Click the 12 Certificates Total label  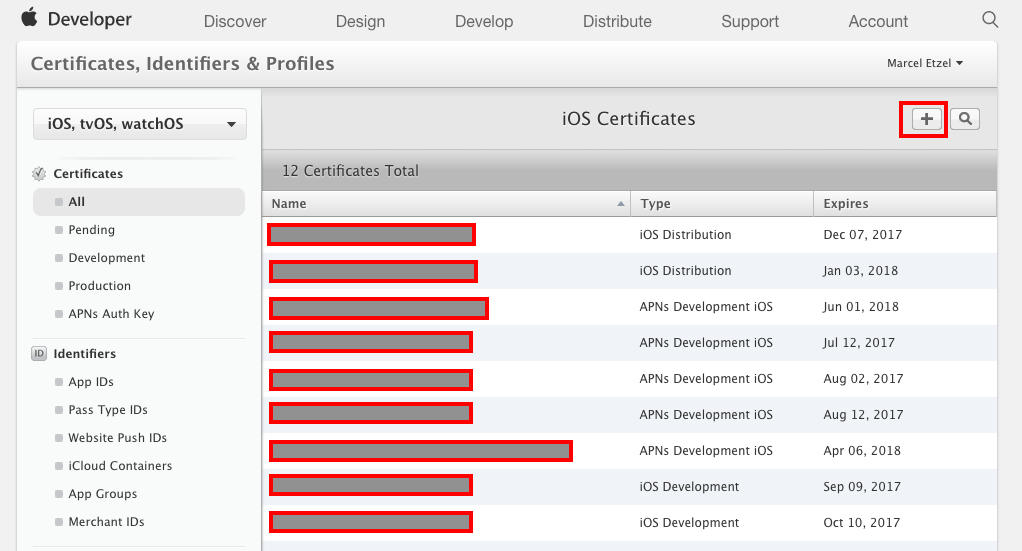coord(350,171)
